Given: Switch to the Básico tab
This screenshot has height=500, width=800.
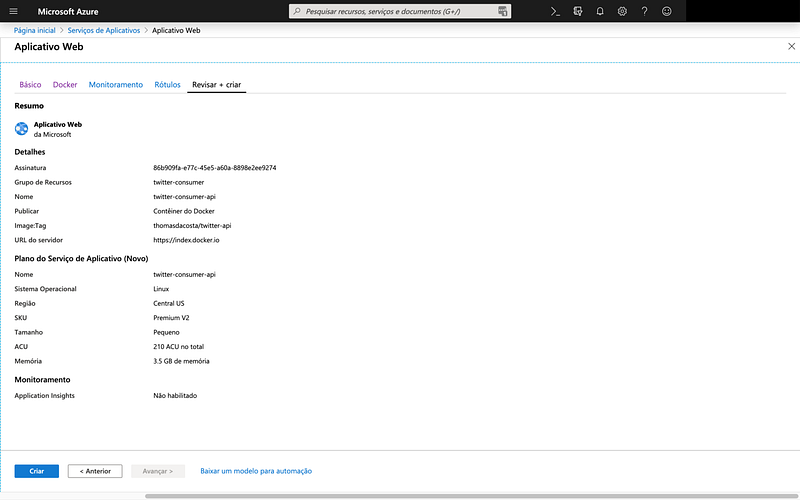Looking at the screenshot, I should pos(30,85).
